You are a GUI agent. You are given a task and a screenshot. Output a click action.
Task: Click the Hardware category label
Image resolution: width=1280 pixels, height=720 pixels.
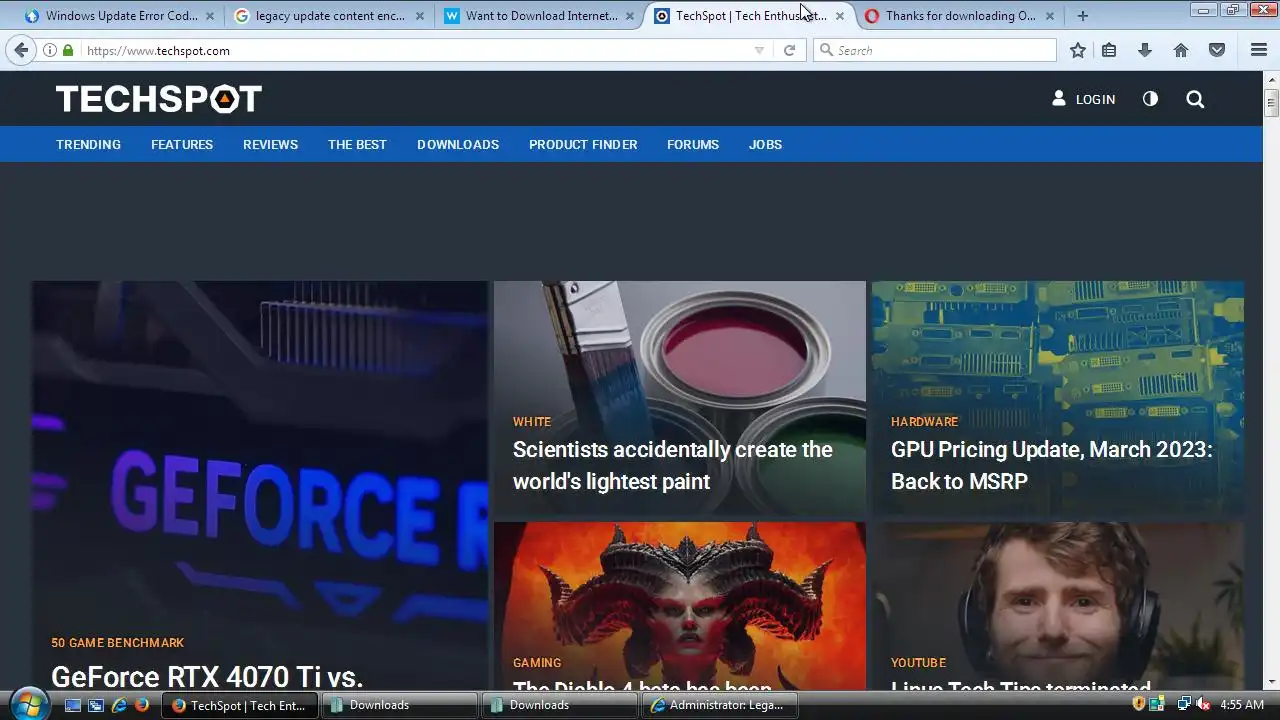tap(924, 421)
